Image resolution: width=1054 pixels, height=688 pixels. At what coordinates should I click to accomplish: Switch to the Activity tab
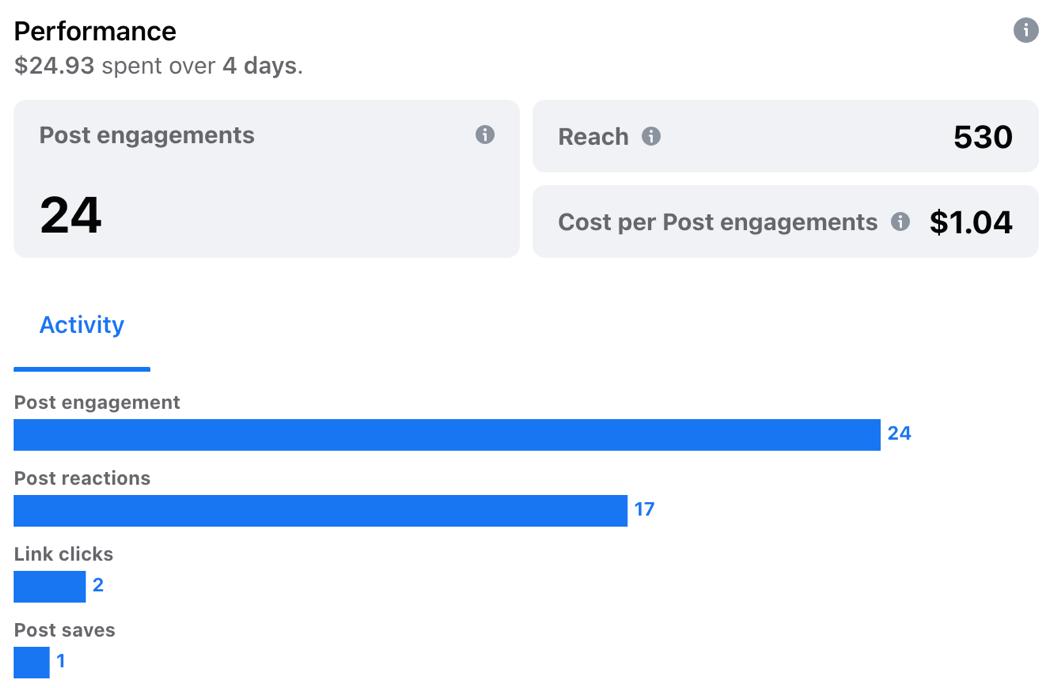tap(82, 325)
